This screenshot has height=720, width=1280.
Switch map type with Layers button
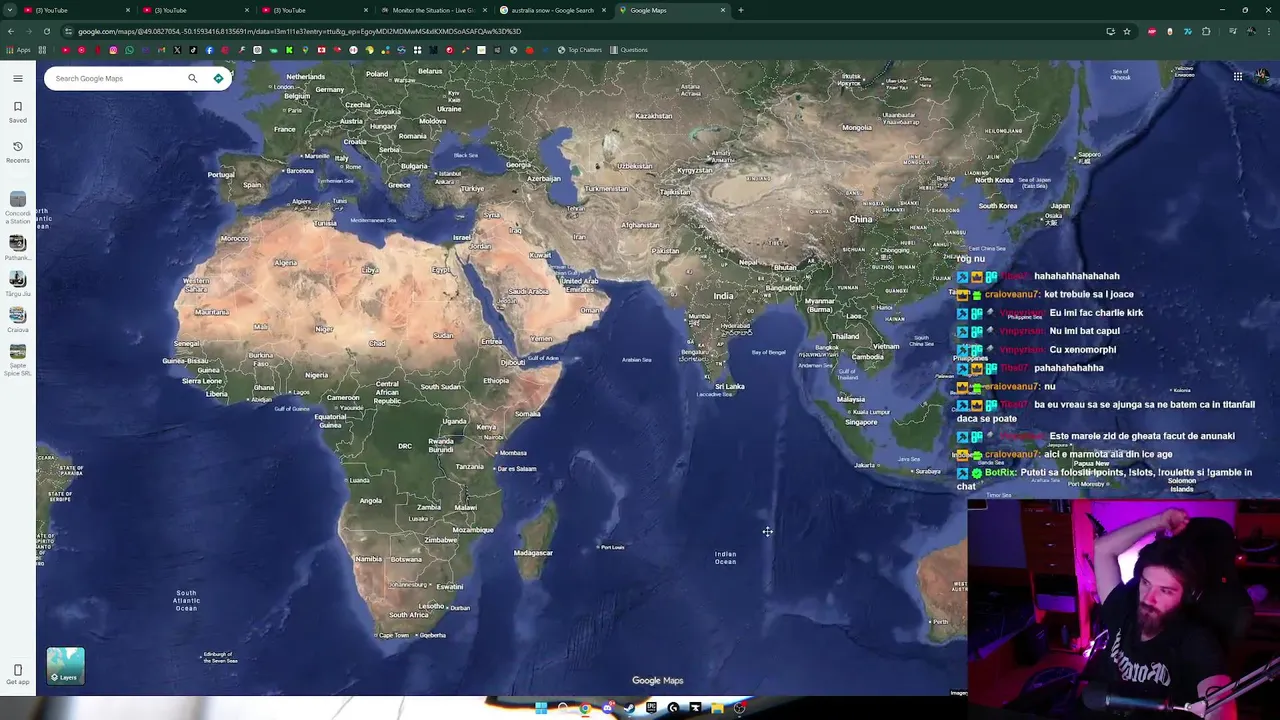pos(66,666)
